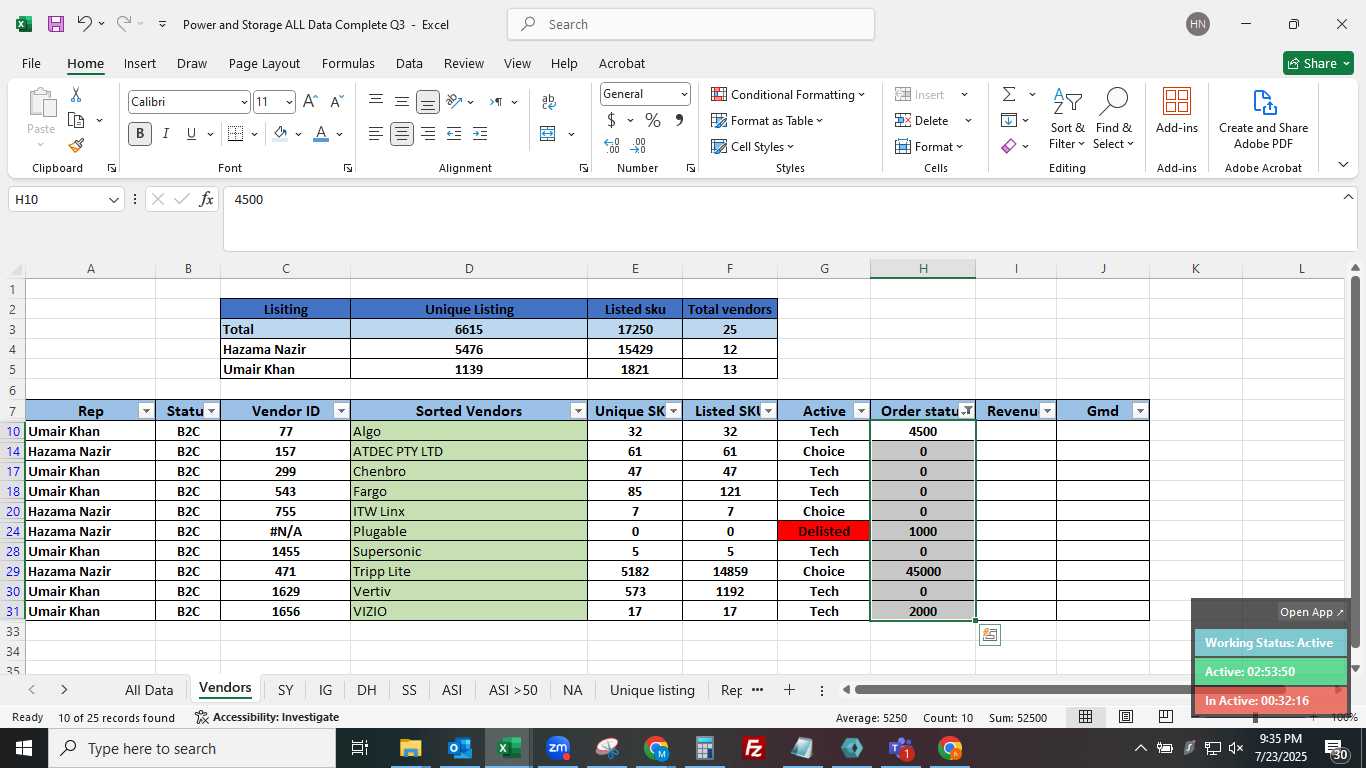Increase font size with larger A
1366x768 pixels.
click(x=310, y=101)
